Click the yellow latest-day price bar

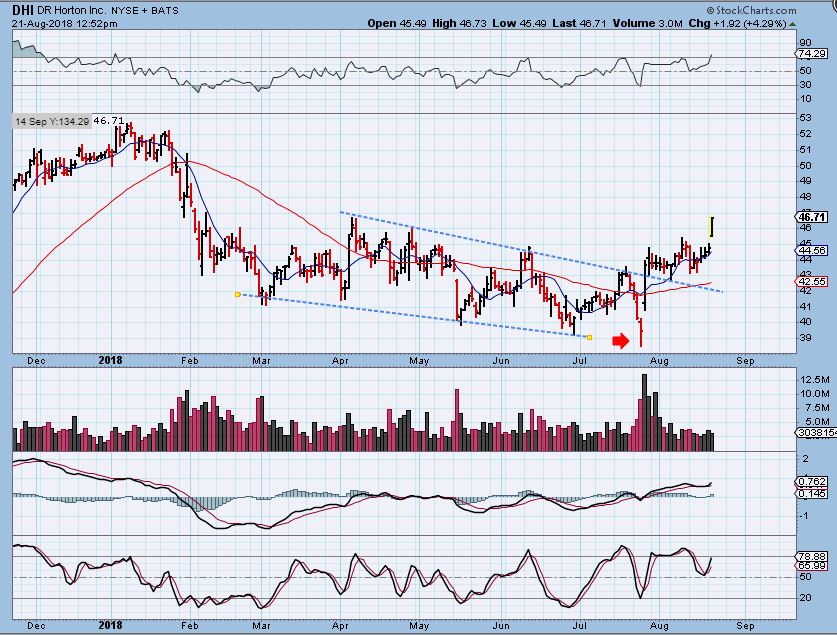pos(712,227)
